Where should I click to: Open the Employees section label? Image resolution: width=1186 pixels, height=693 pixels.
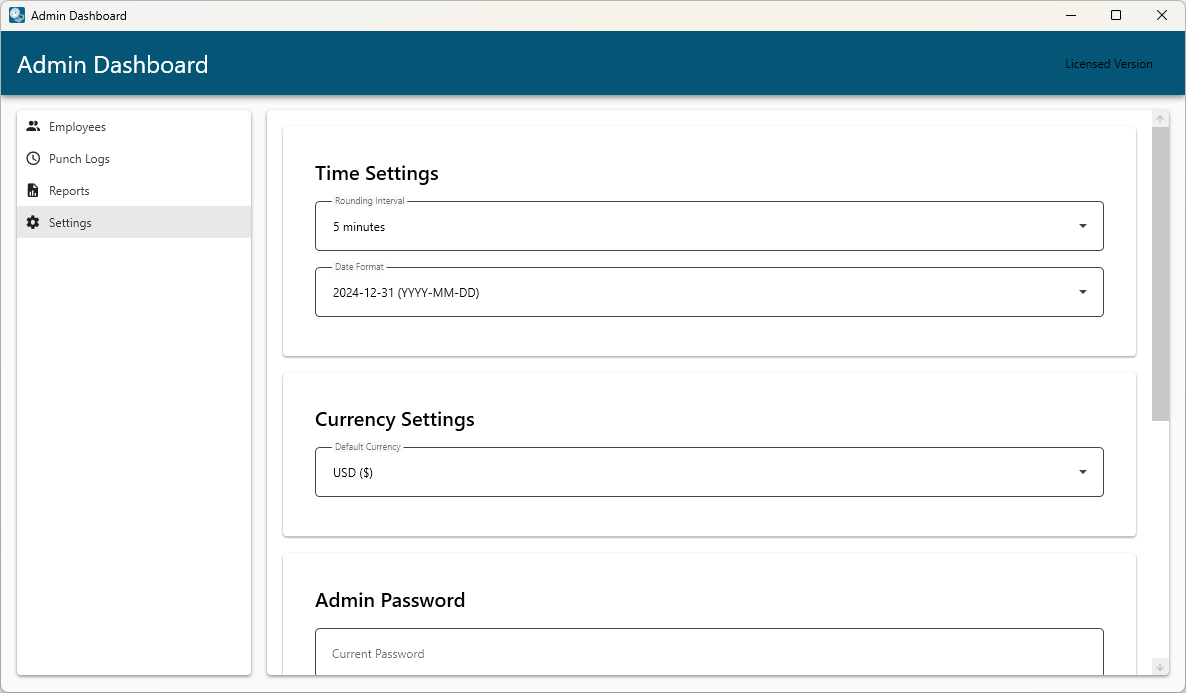[x=77, y=127]
